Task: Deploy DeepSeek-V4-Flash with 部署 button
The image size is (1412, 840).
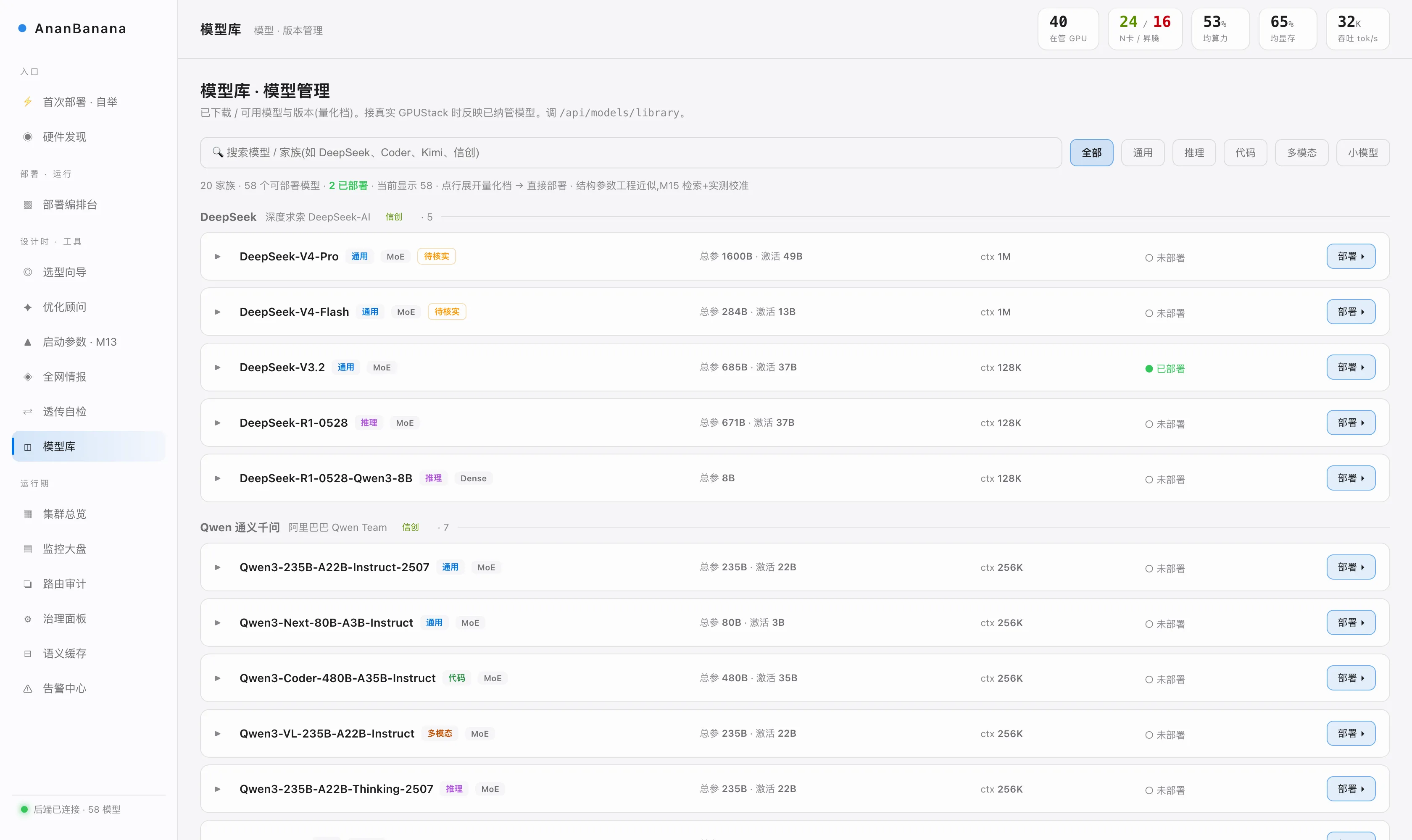Action: click(1351, 312)
